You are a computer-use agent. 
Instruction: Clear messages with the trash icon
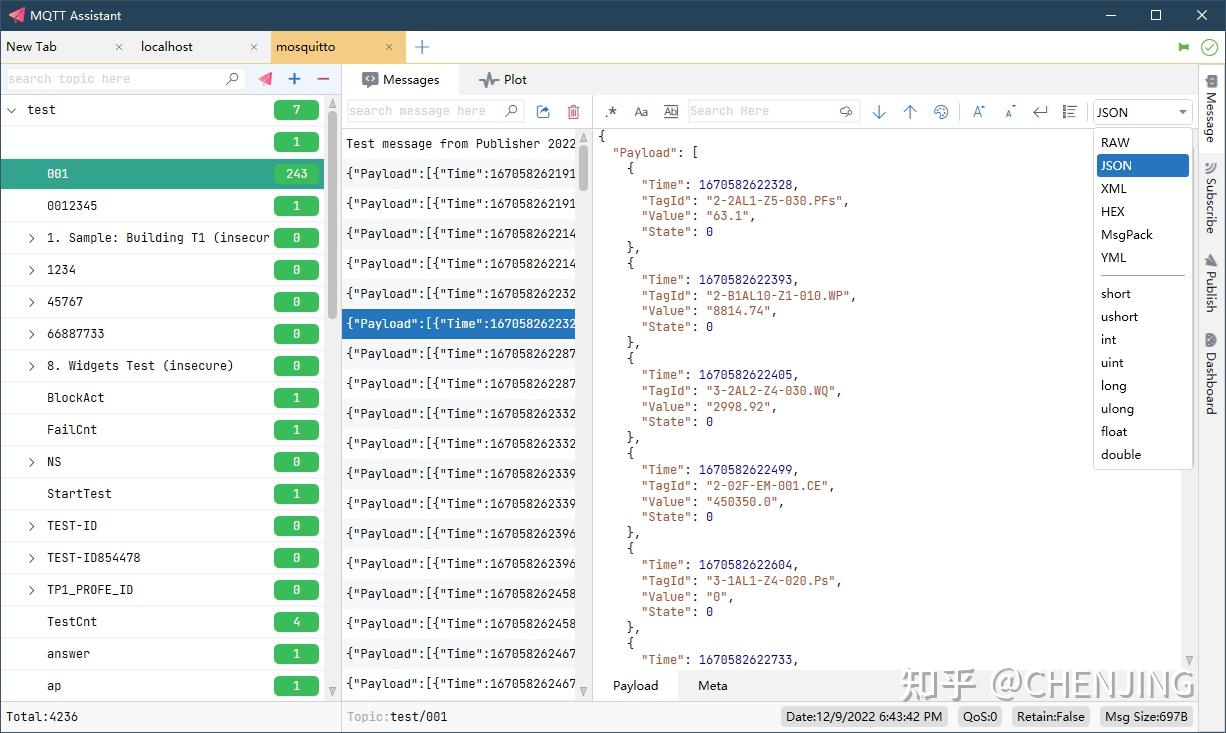573,112
